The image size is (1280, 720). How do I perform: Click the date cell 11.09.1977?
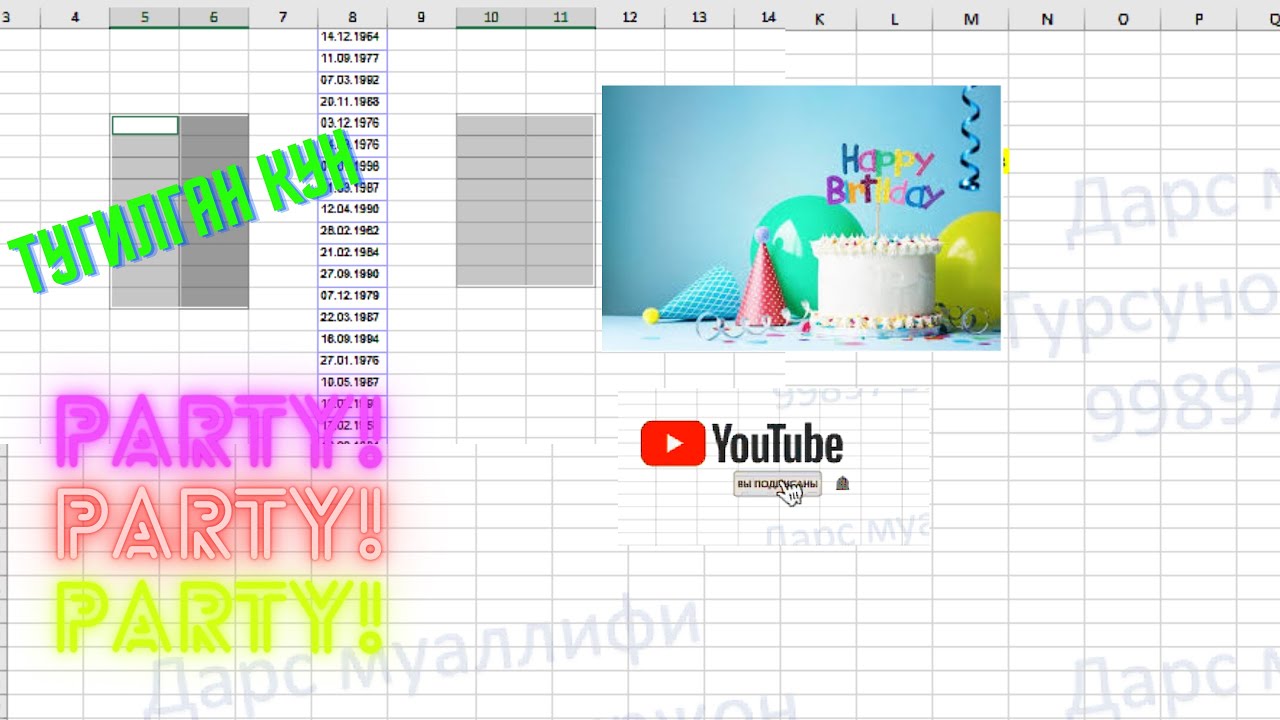coord(352,58)
